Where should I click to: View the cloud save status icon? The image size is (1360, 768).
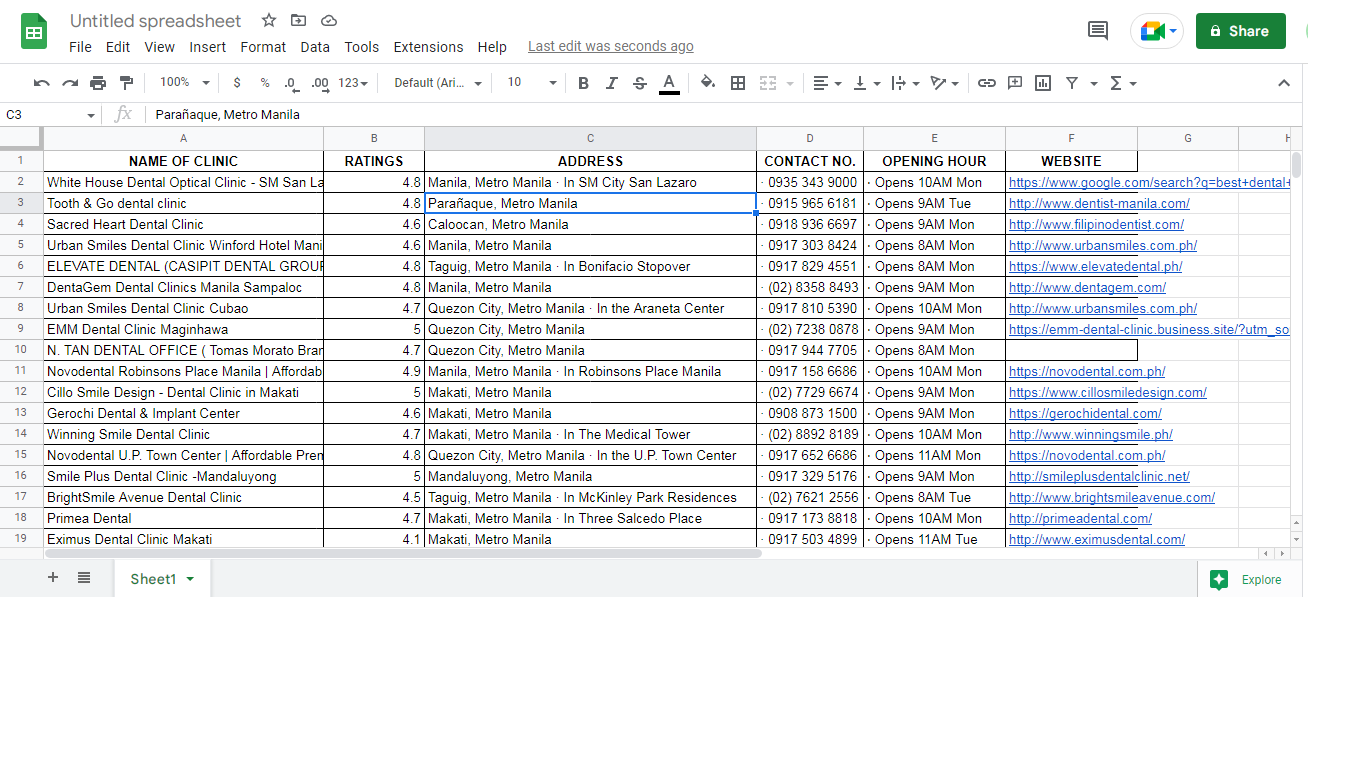tap(329, 21)
